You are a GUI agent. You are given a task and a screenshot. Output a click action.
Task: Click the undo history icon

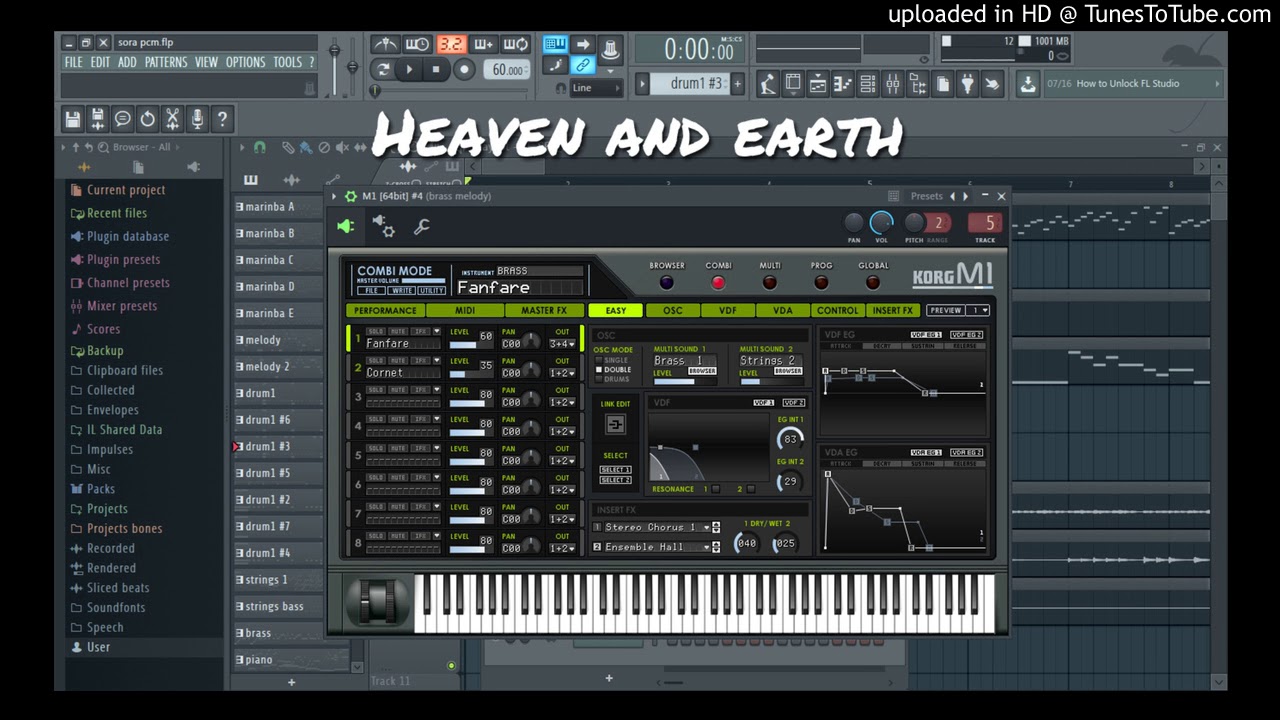[147, 119]
